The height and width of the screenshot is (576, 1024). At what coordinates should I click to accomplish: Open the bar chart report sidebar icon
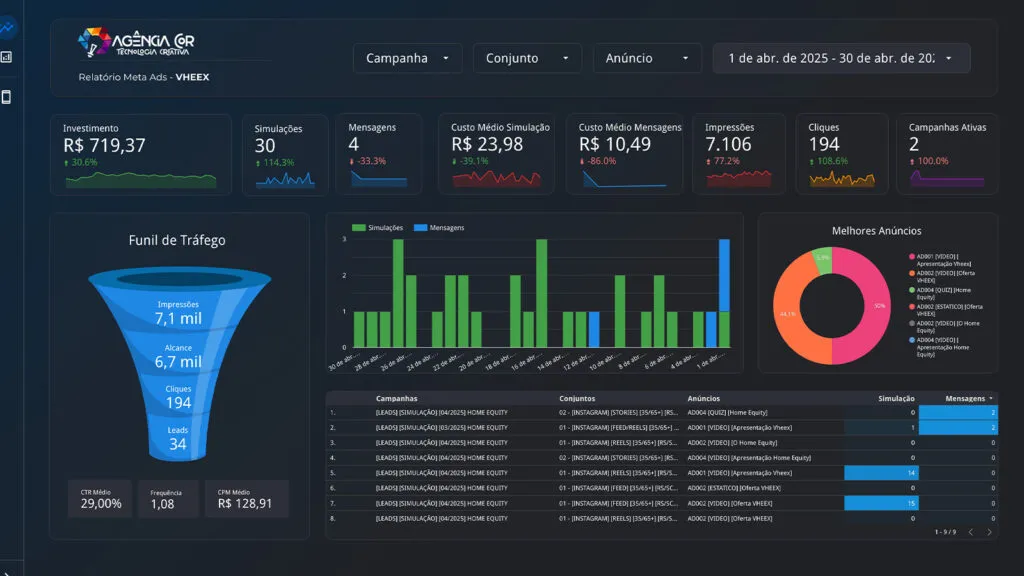[7, 57]
